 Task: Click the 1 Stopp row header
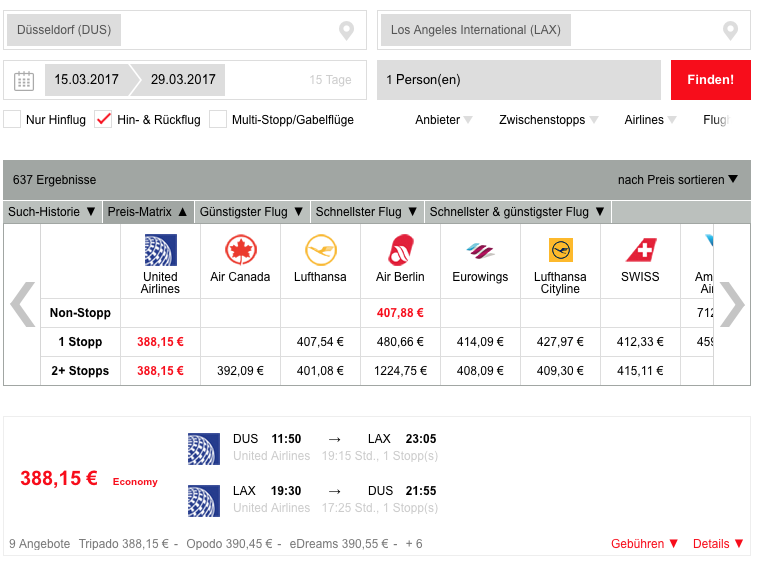point(80,342)
